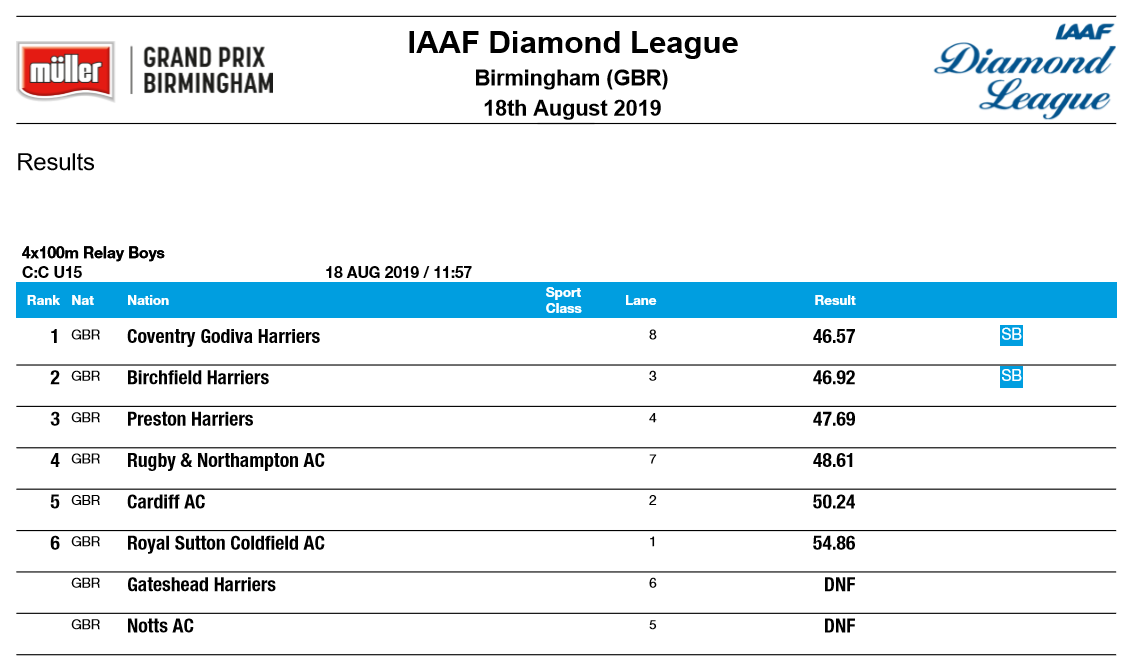Viewport: 1132px width, 670px height.
Task: Click the SB badge for Coventry Godiva Harriers
Action: (1011, 335)
